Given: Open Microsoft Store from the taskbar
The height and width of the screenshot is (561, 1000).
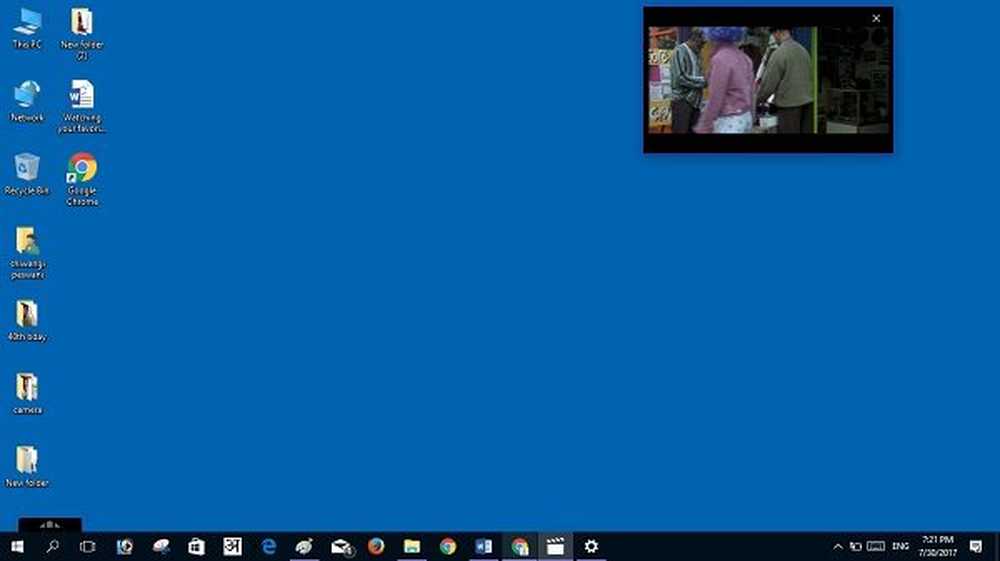Looking at the screenshot, I should [x=197, y=546].
